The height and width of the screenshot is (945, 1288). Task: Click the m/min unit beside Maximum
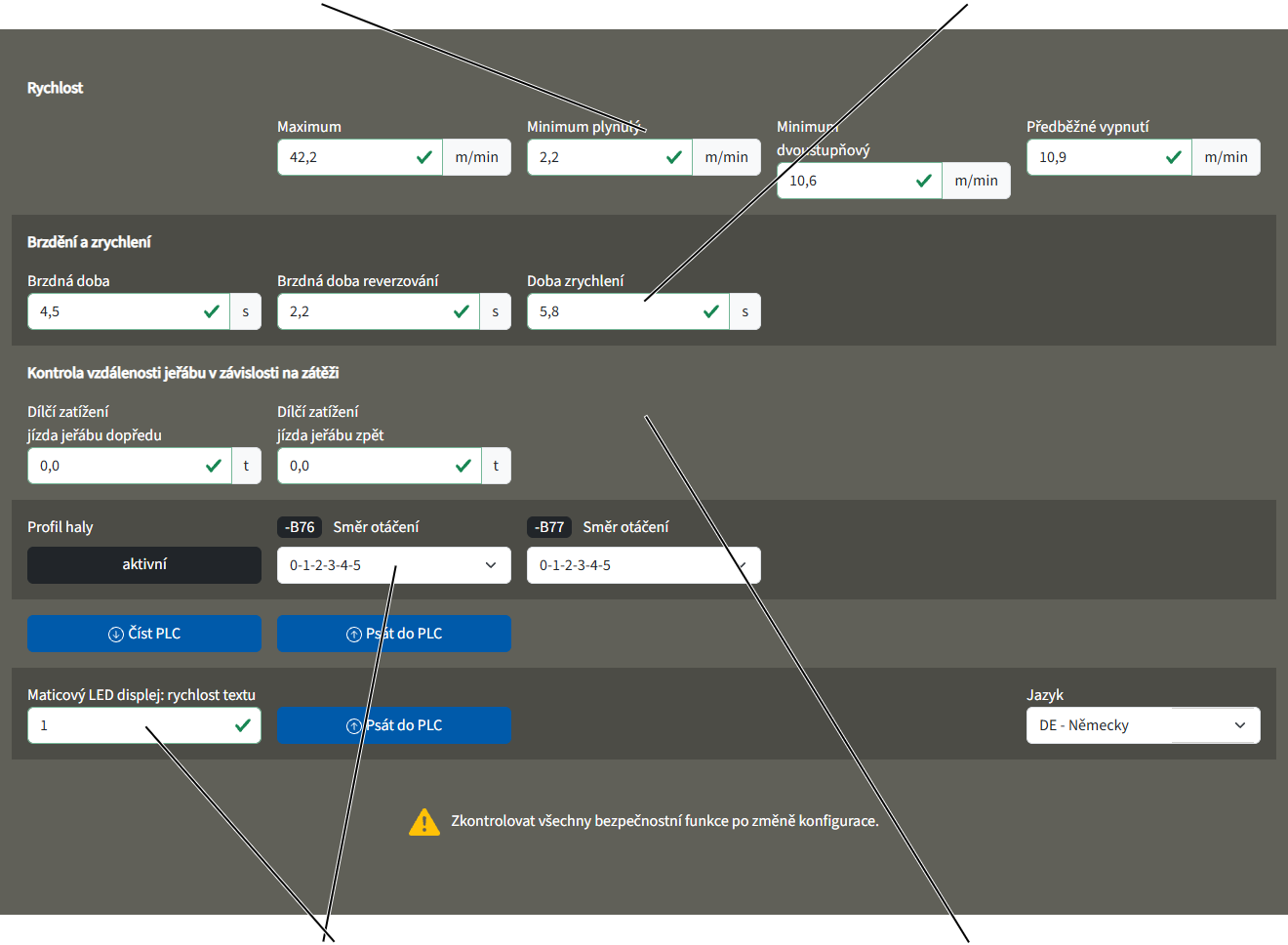tap(477, 157)
